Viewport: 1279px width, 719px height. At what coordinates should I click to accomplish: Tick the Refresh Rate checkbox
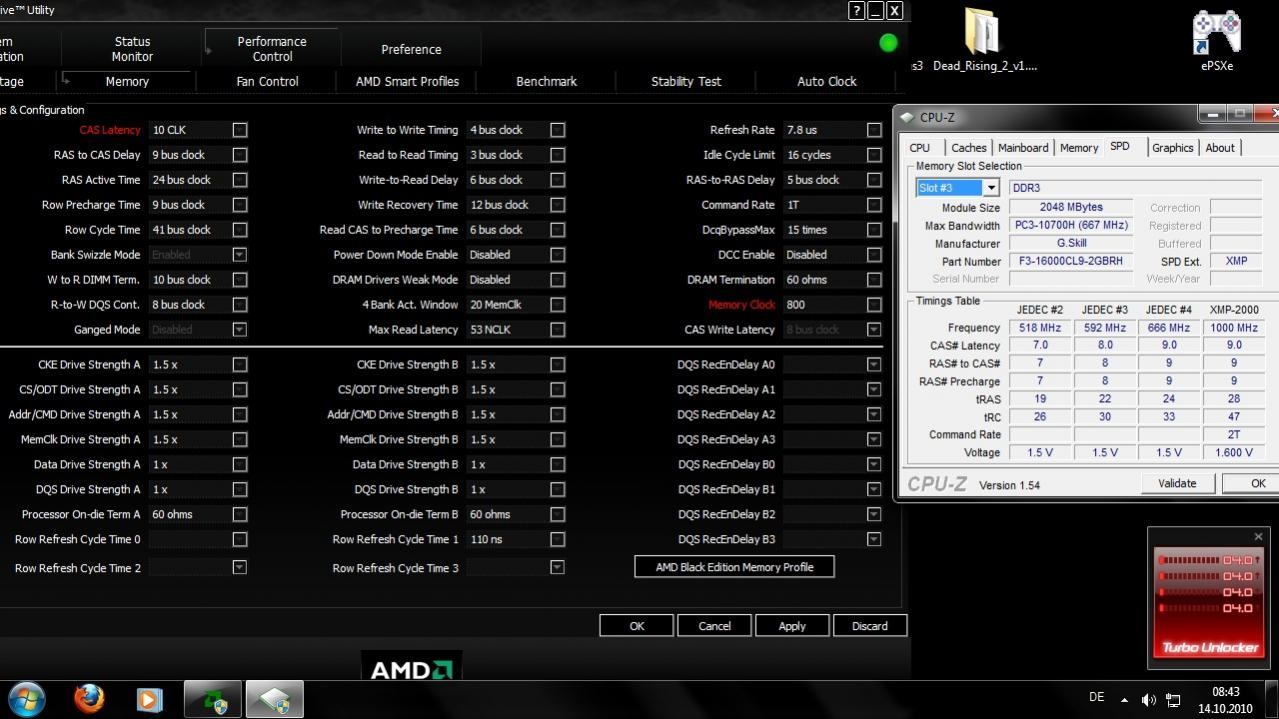coord(875,130)
